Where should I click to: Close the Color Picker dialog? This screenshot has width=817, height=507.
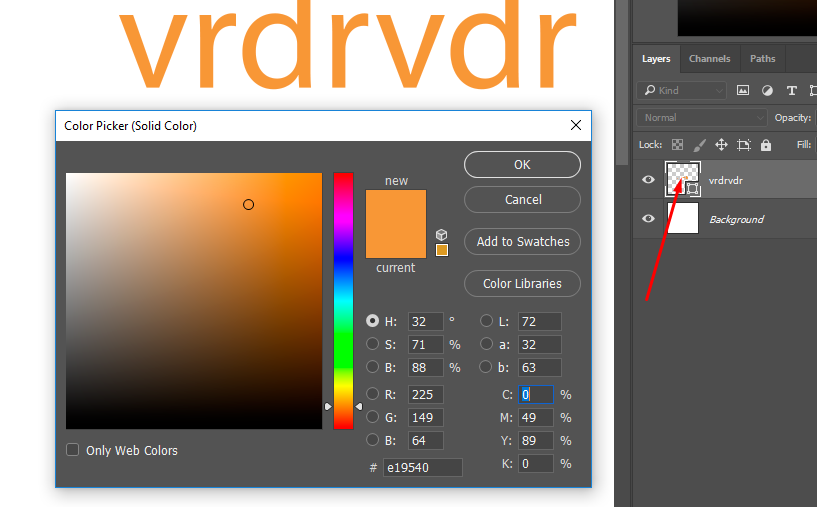point(576,125)
